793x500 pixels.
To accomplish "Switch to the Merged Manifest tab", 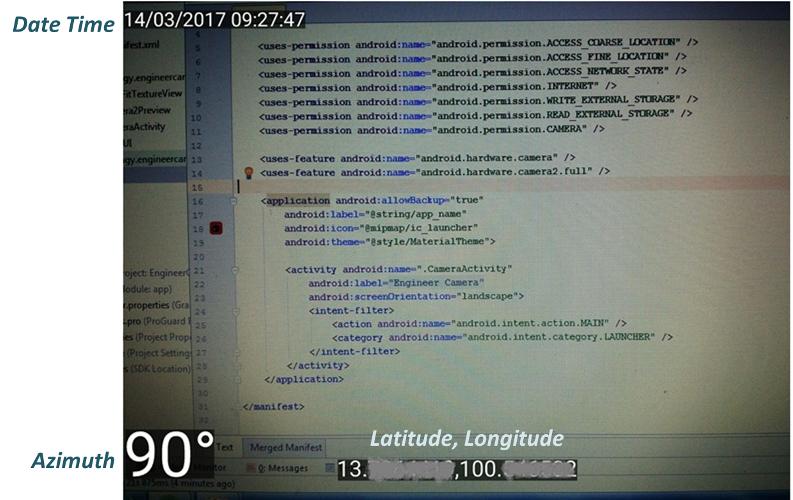I will point(285,447).
